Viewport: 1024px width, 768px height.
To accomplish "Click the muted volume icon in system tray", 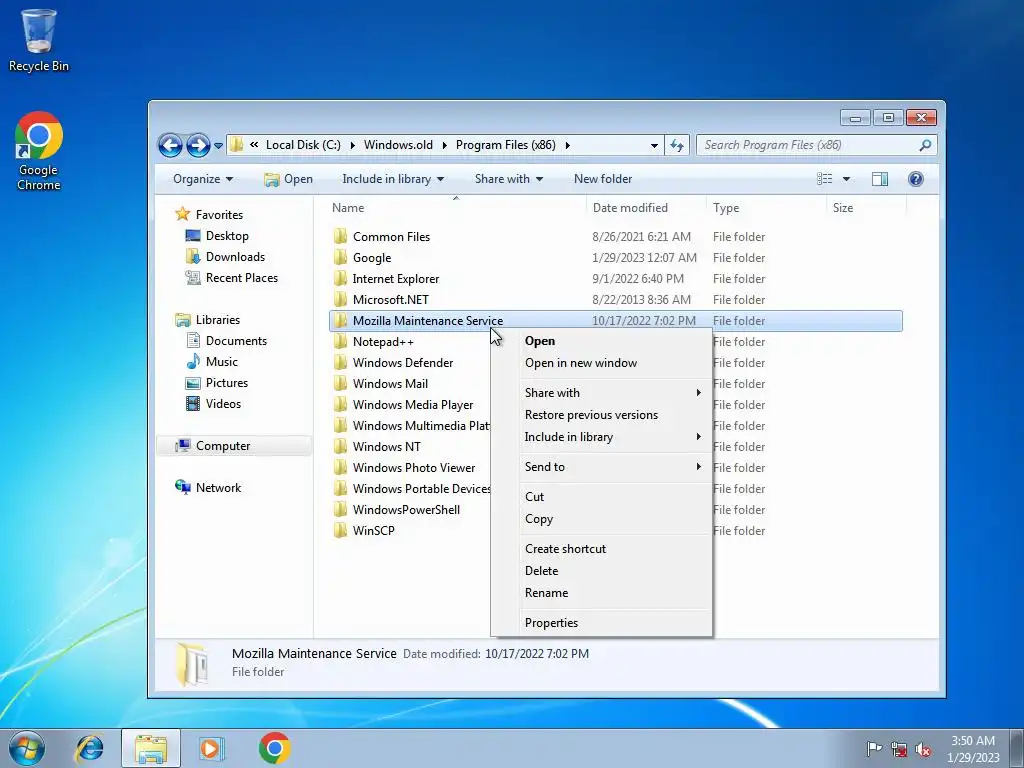I will click(x=923, y=749).
